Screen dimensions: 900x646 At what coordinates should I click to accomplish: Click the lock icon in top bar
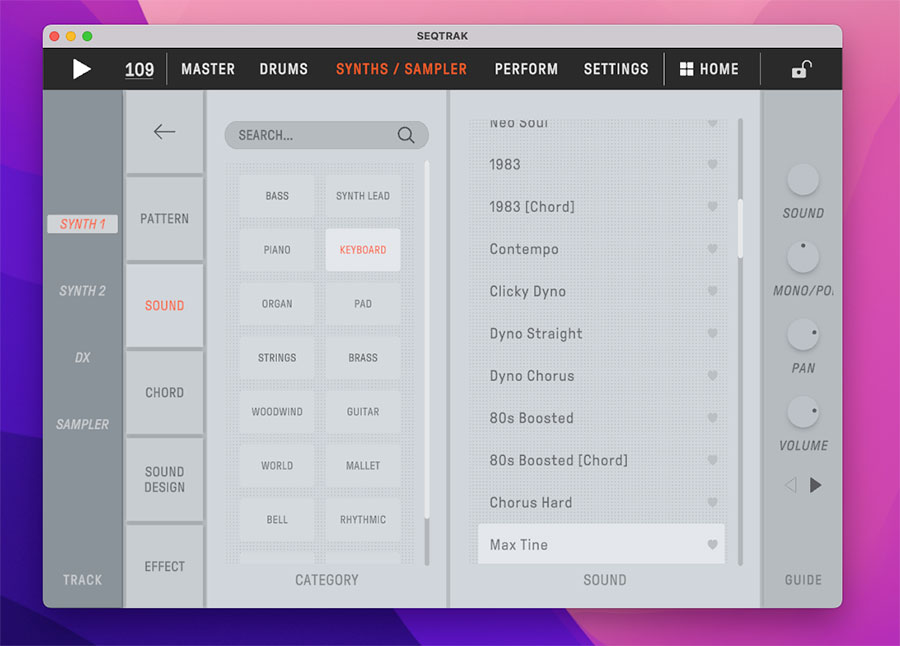coord(801,69)
